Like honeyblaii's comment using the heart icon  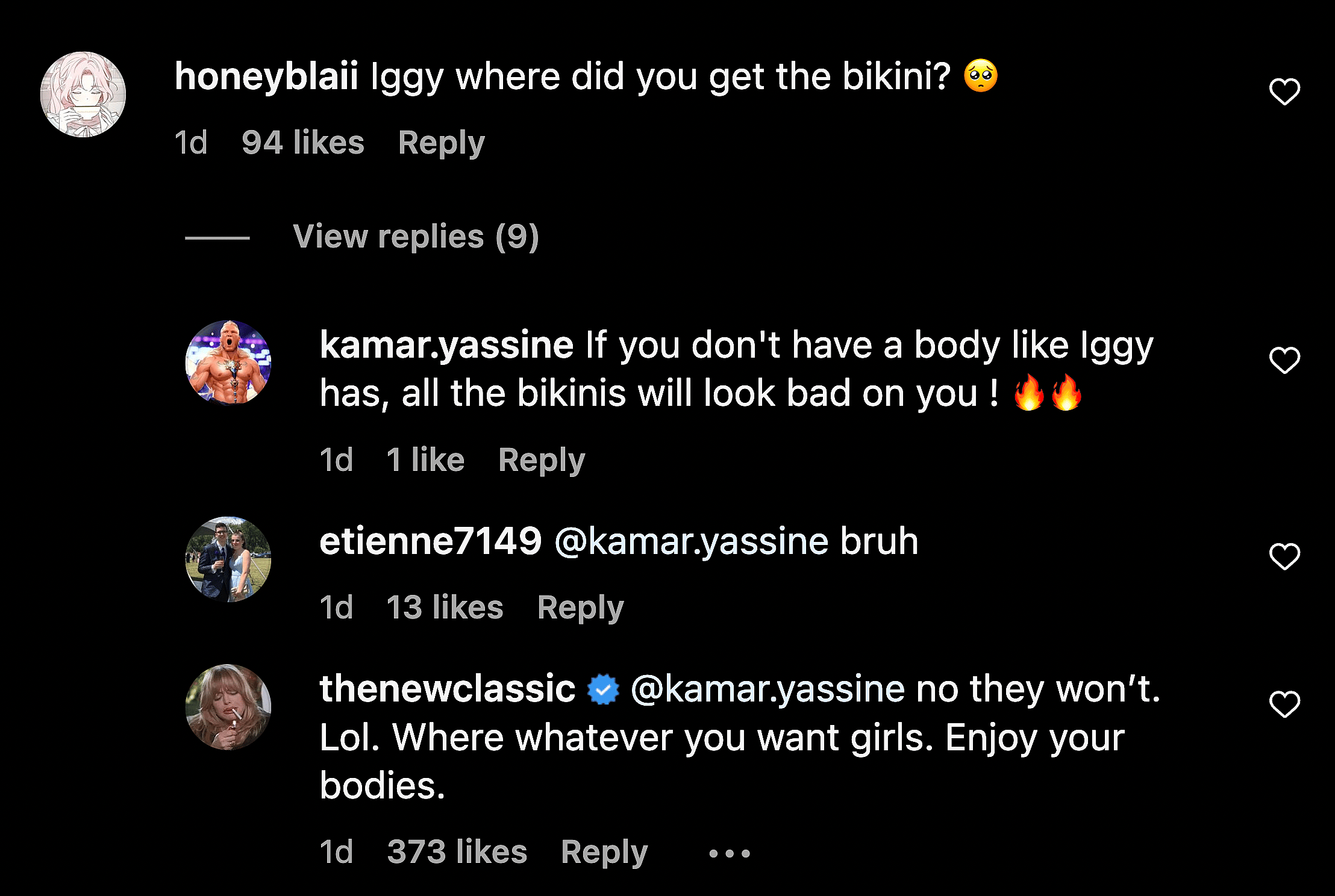1285,92
